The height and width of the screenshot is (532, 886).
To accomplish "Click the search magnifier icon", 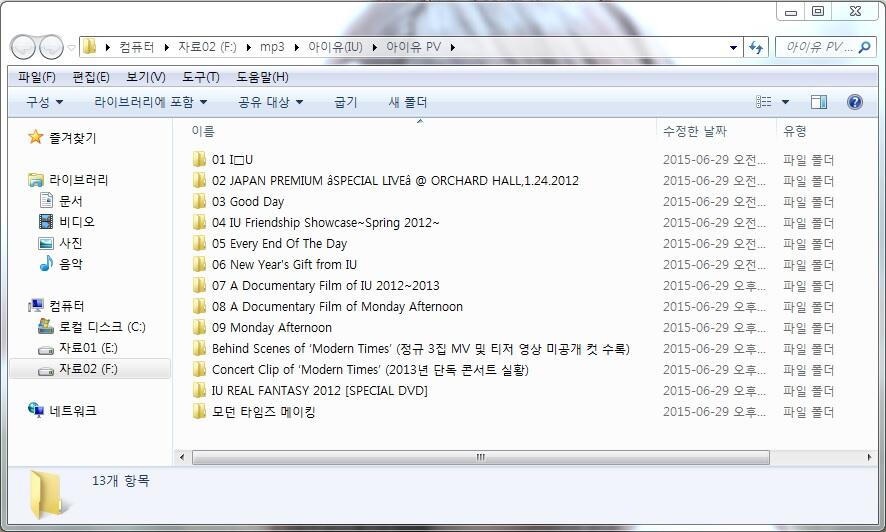I will pyautogui.click(x=864, y=47).
